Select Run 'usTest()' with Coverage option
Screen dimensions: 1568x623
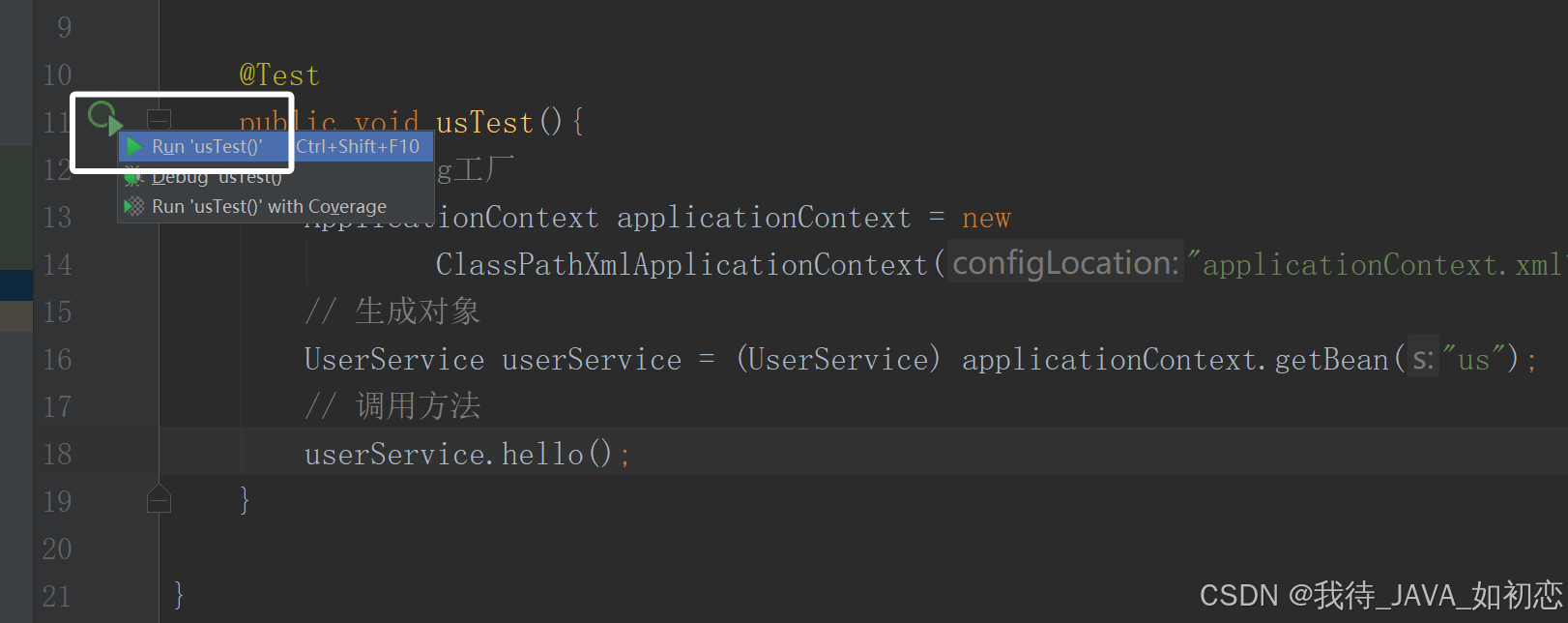[268, 205]
